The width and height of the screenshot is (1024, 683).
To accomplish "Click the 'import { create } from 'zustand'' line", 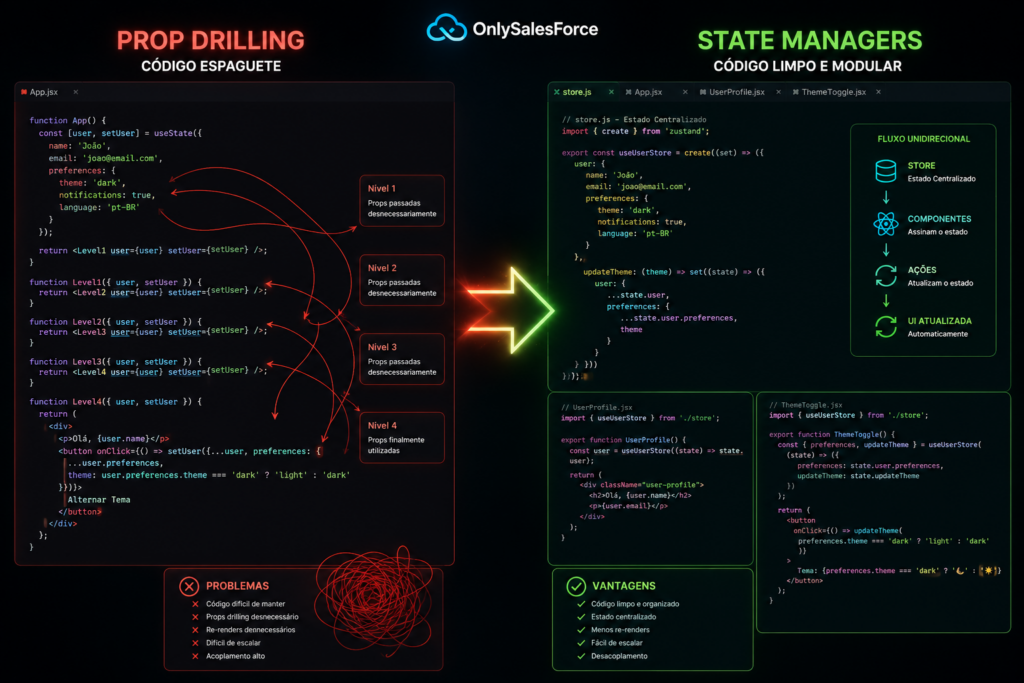I will tap(635, 131).
